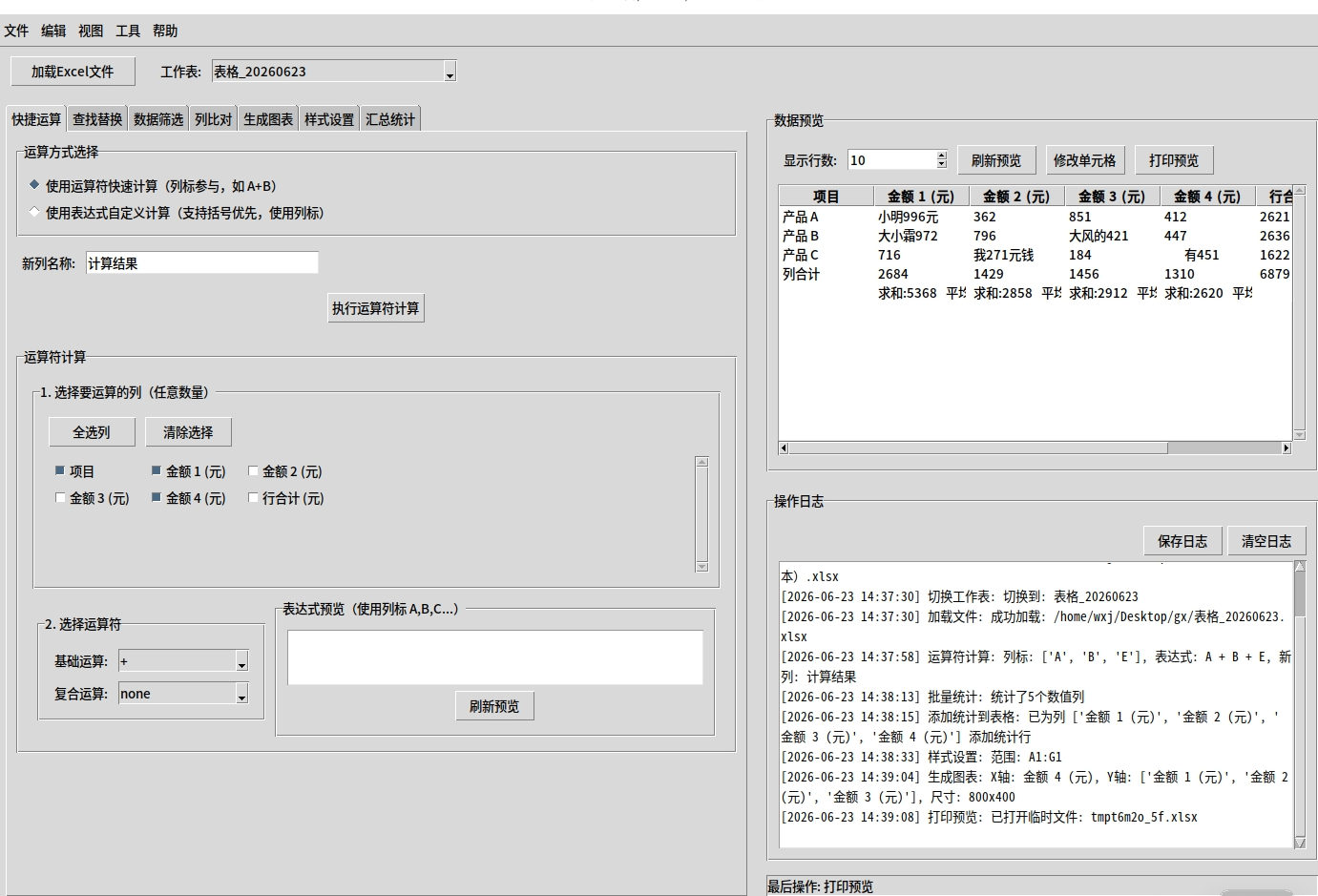Viewport: 1318px width, 896px height.
Task: Click 刷新预览 under the expression preview
Action: tap(494, 706)
